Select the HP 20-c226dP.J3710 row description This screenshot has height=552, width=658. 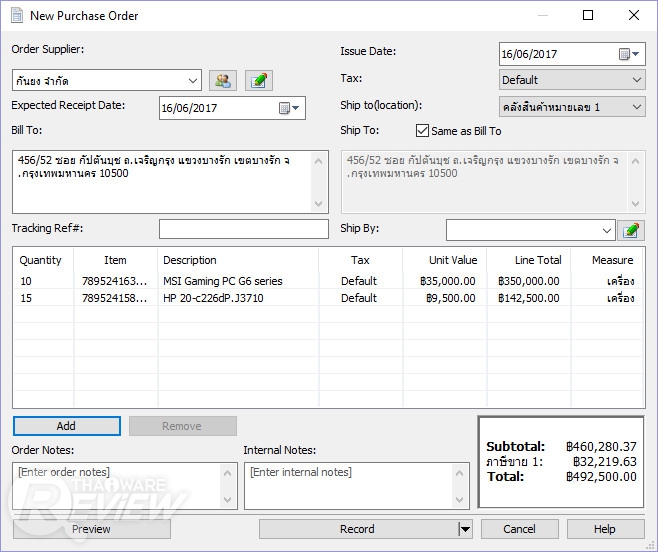pos(213,298)
